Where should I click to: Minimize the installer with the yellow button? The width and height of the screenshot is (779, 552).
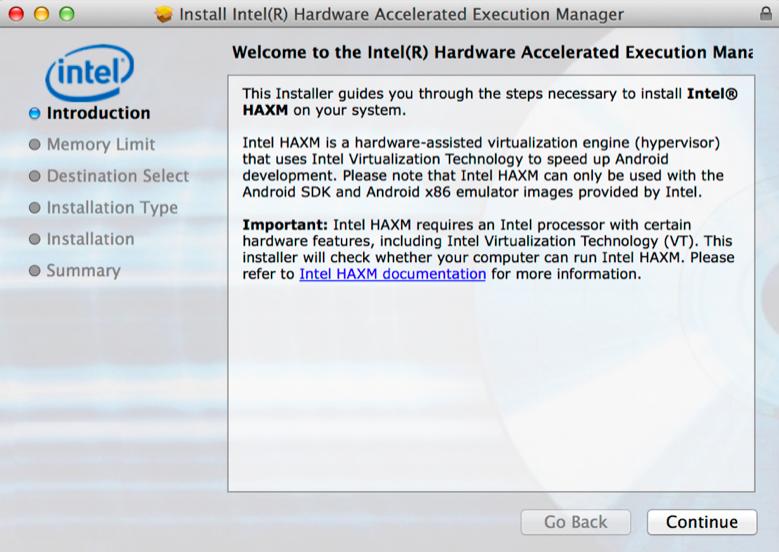click(x=42, y=14)
